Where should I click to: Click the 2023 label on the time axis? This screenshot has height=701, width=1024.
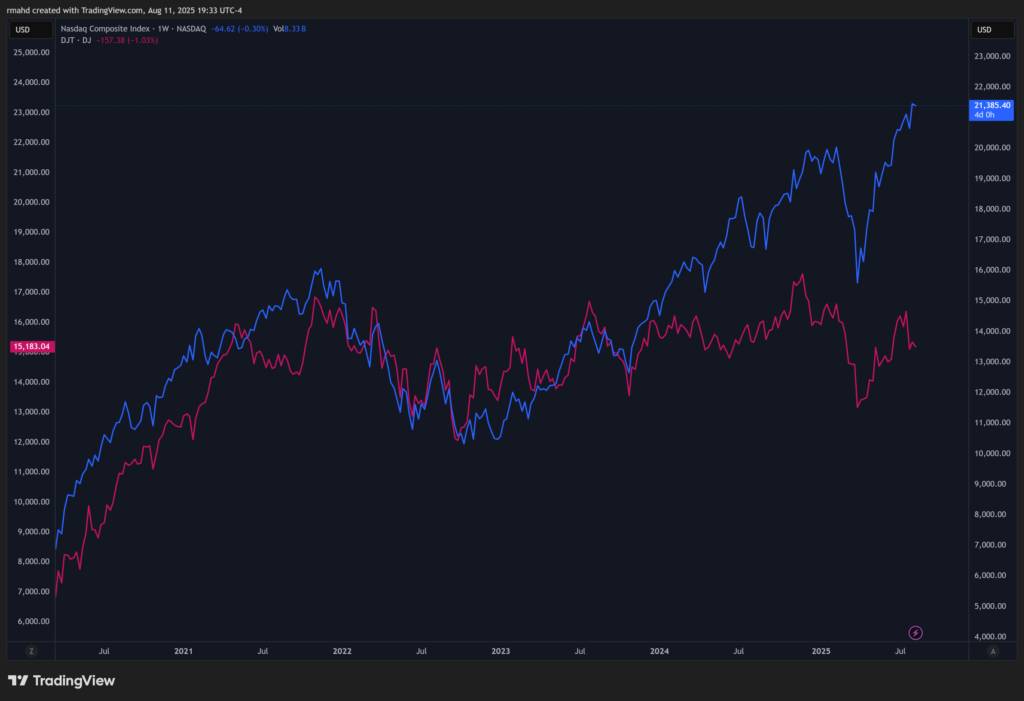(x=501, y=651)
